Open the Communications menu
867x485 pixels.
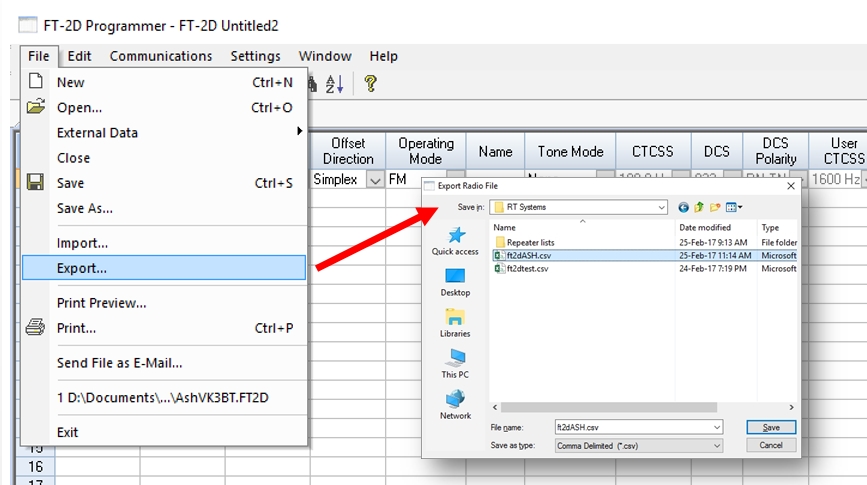[160, 56]
